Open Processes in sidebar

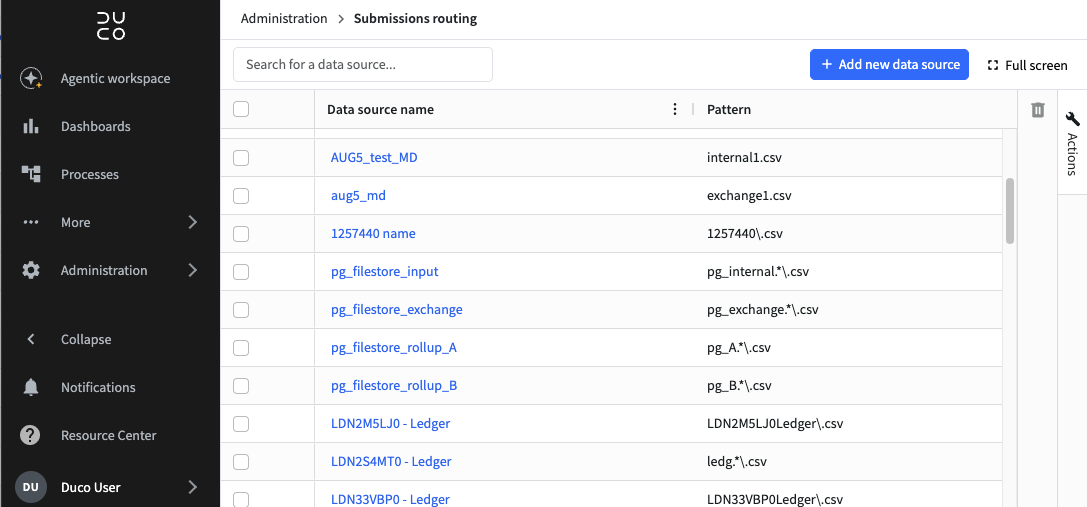(x=89, y=174)
